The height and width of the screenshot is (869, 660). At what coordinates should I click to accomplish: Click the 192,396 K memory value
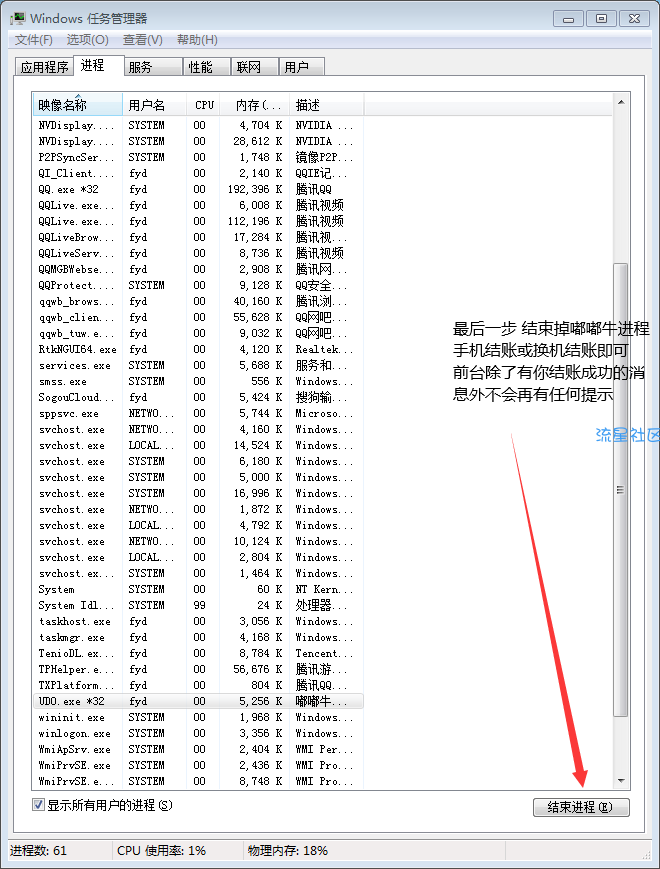point(255,189)
